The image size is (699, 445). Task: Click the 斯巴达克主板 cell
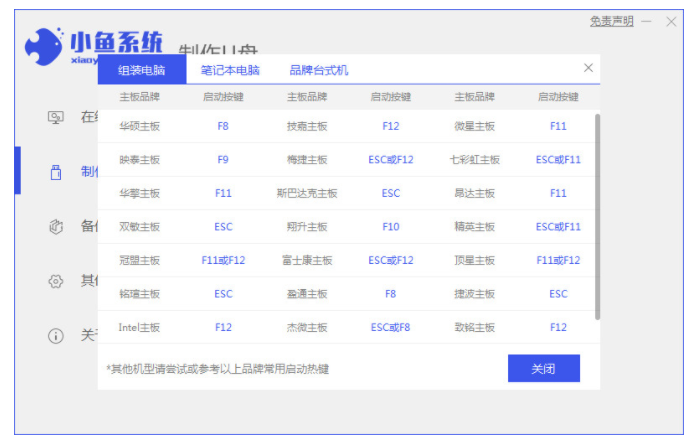[x=307, y=193]
